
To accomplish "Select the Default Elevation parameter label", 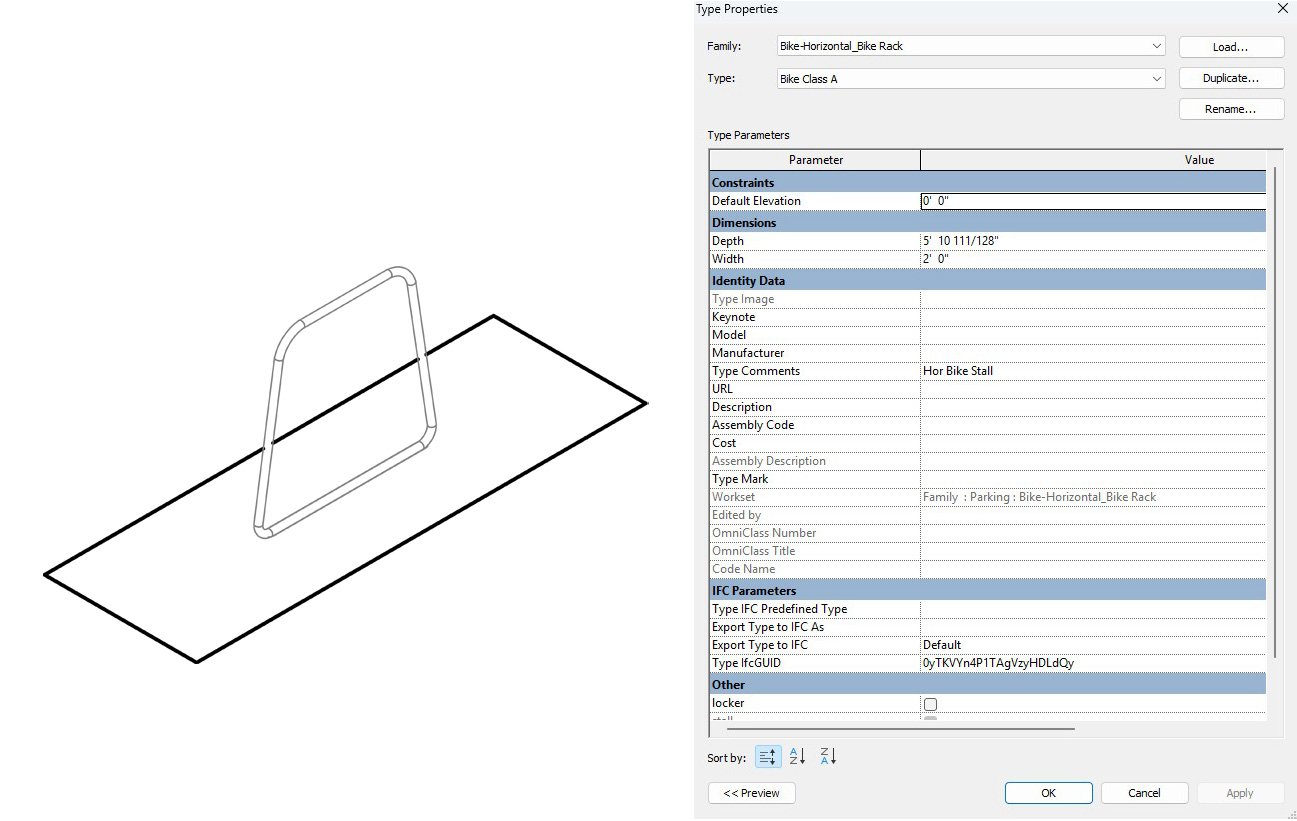I will (756, 201).
